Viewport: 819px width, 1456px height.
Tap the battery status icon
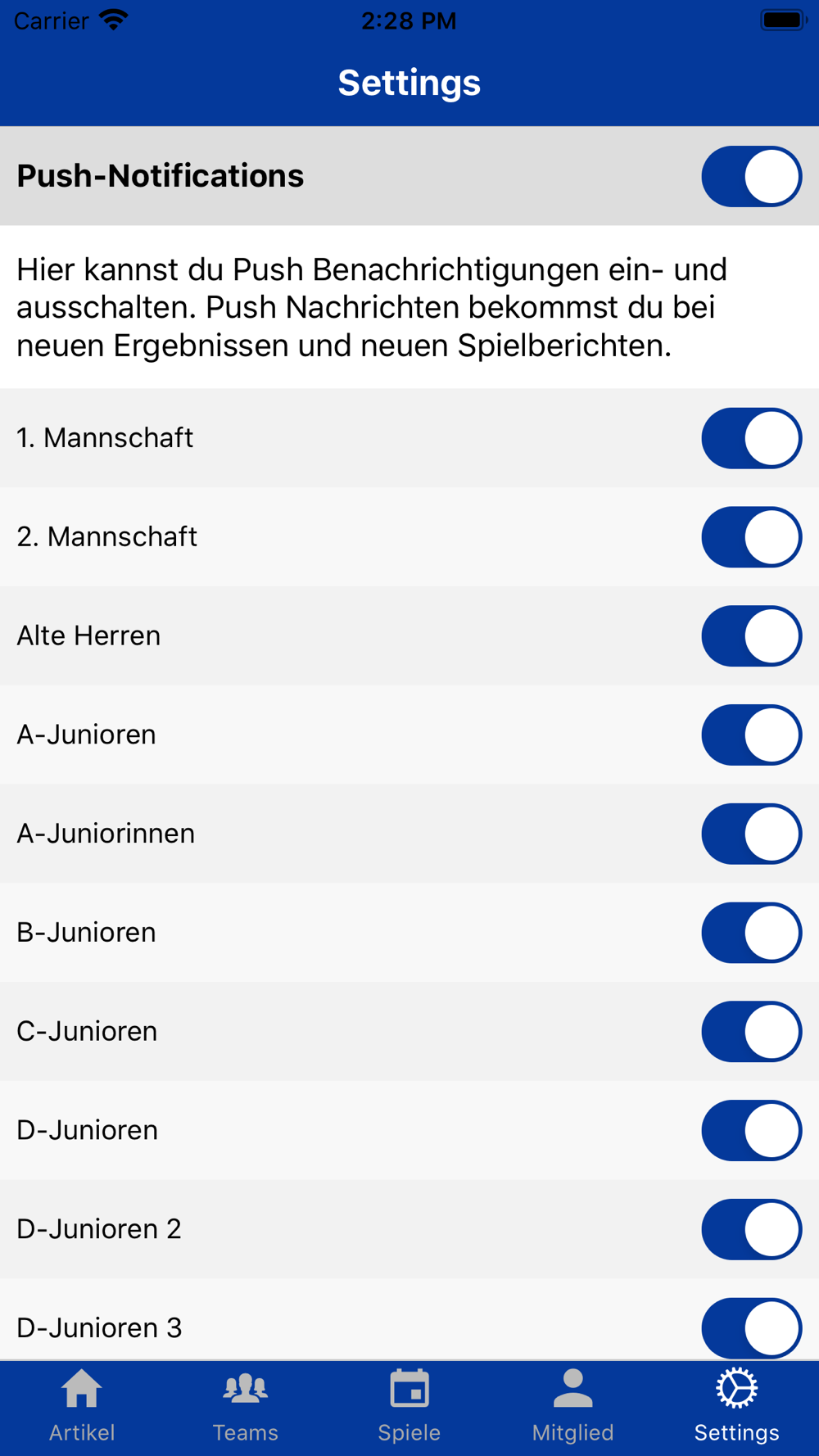(784, 20)
